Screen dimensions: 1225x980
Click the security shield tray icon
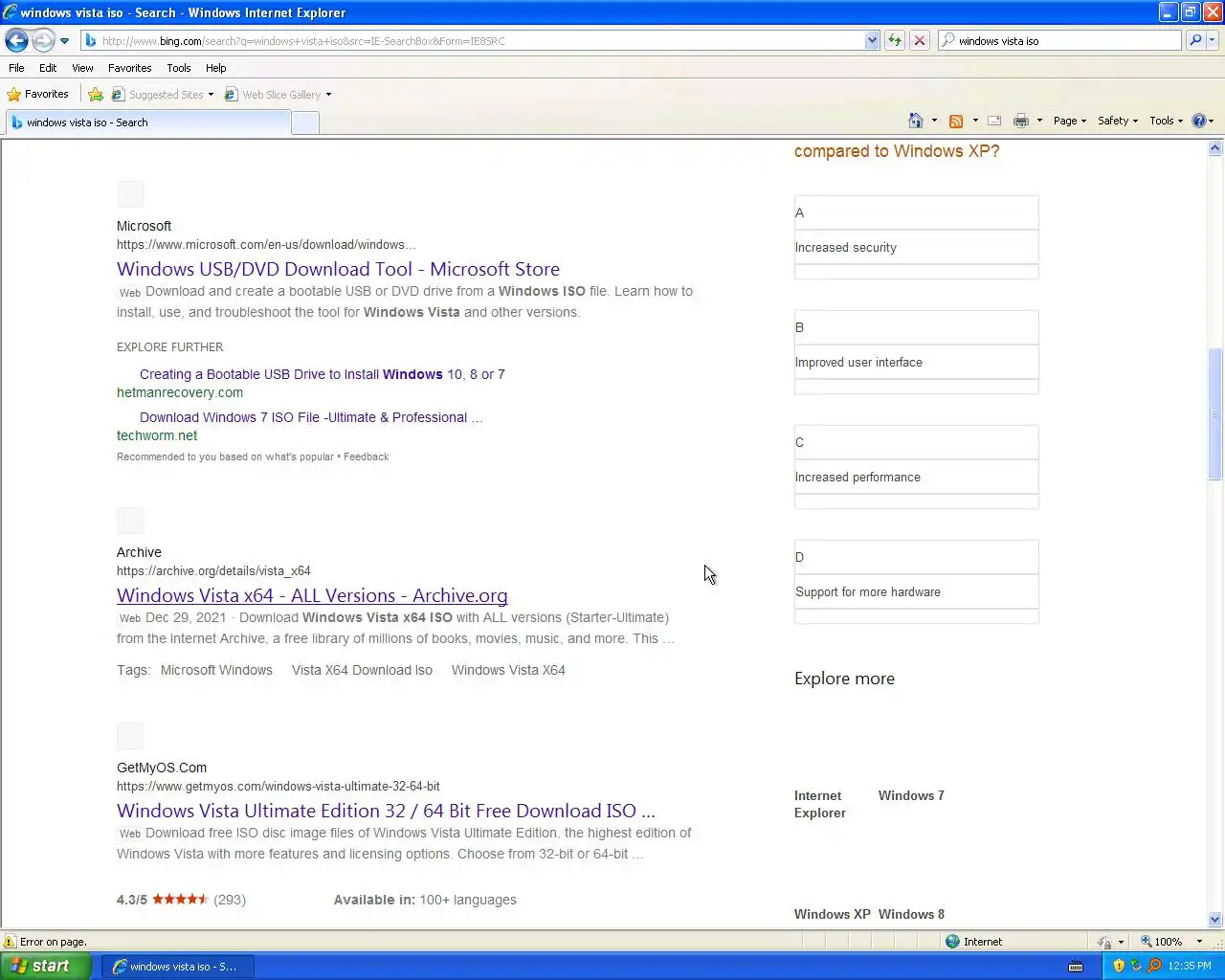[x=1119, y=966]
